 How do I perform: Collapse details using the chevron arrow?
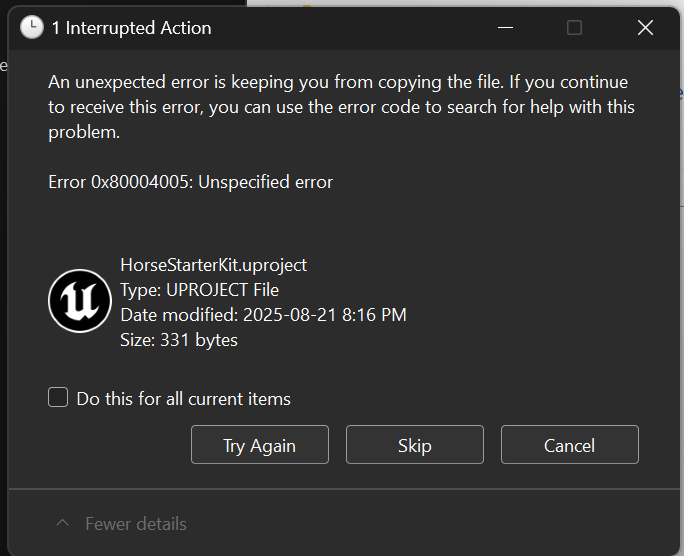[62, 524]
